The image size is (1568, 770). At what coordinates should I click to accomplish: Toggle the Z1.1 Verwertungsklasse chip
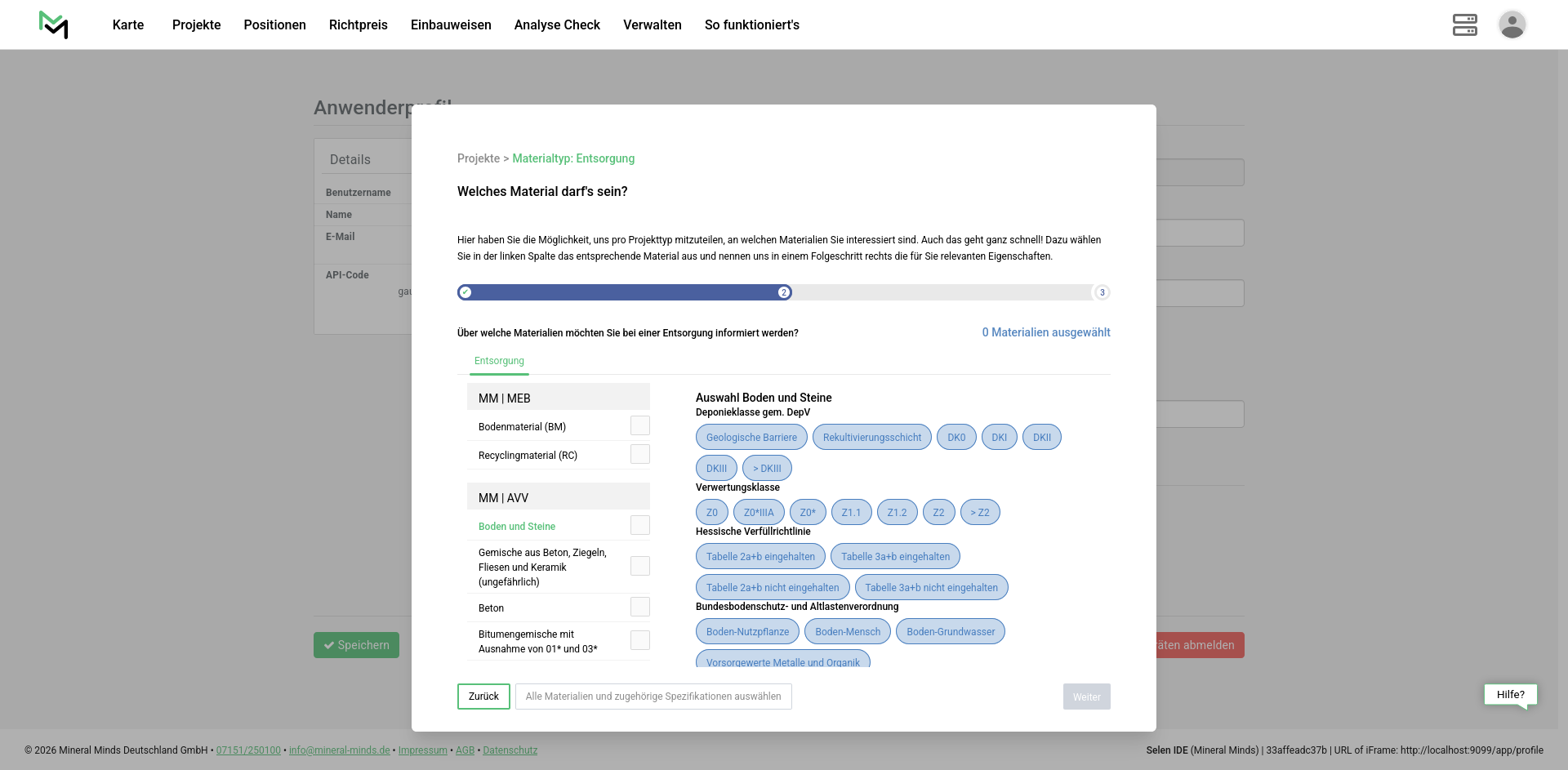[851, 513]
